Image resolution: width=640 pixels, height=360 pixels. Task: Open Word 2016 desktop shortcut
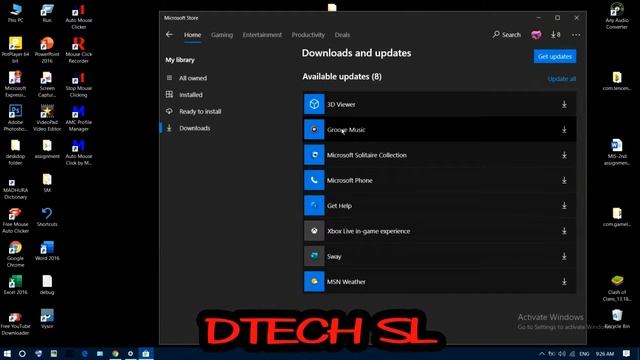point(47,251)
